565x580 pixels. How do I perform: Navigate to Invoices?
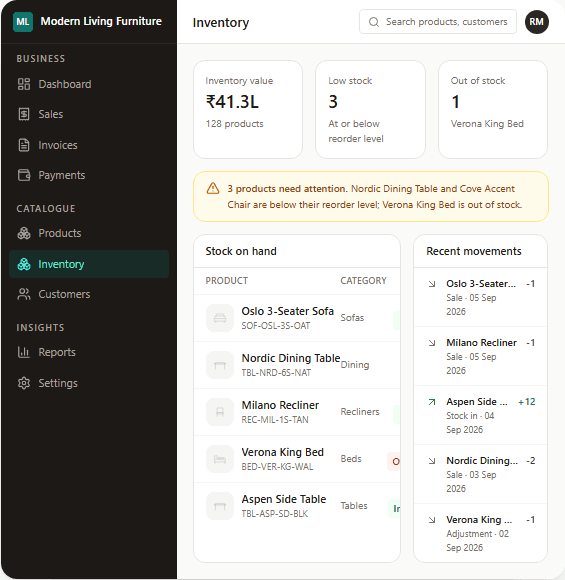pos(89,145)
